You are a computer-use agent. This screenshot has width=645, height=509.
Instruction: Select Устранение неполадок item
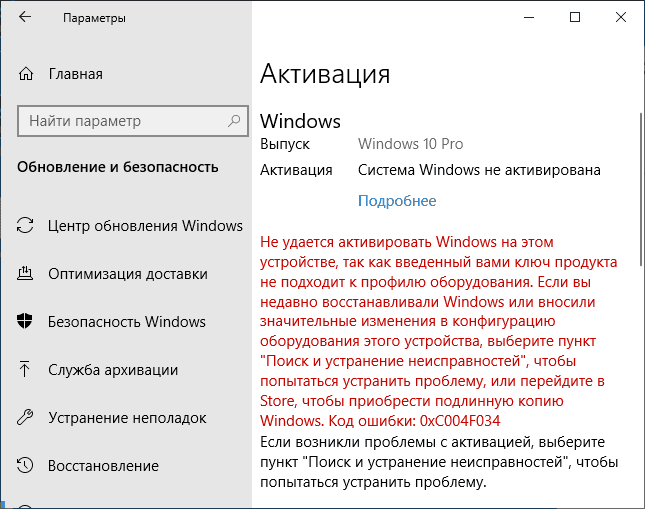click(126, 418)
